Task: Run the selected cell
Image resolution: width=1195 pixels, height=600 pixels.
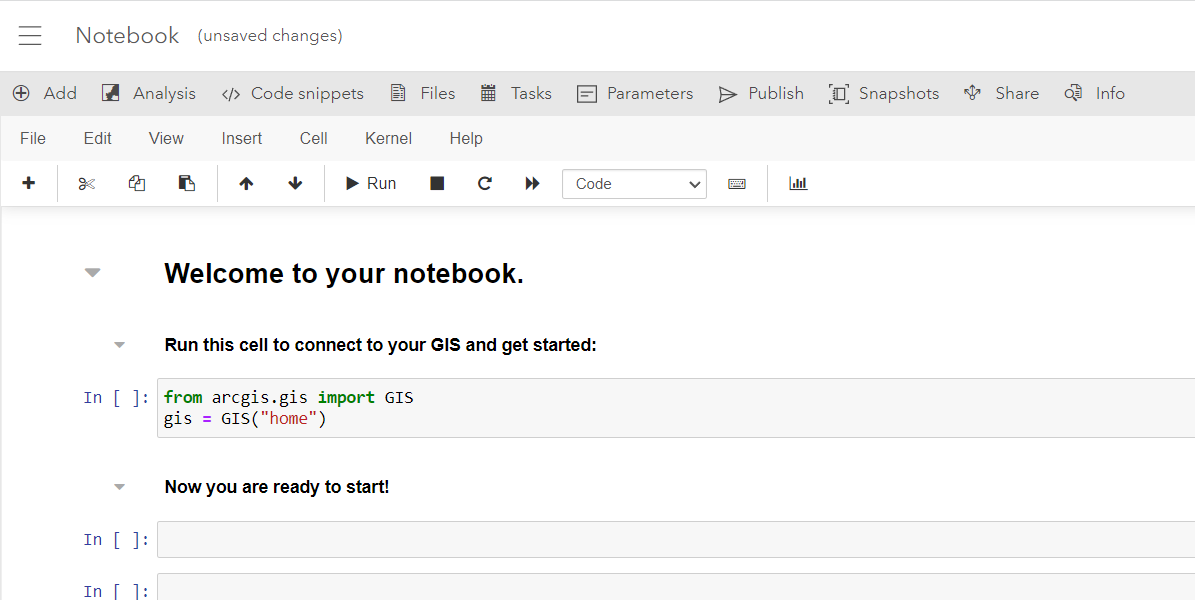Action: coord(369,183)
